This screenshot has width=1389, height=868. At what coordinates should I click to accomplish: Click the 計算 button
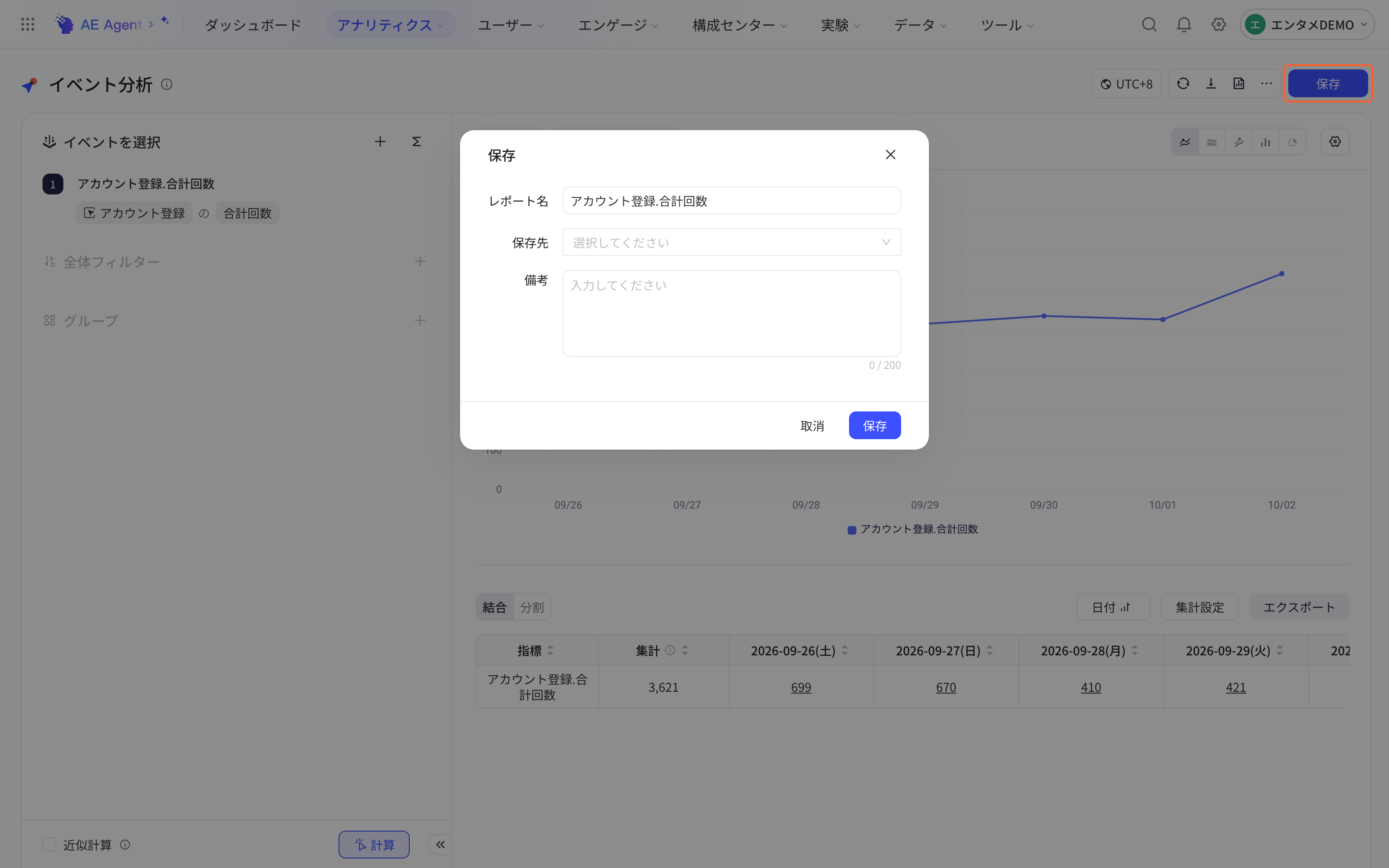click(374, 845)
